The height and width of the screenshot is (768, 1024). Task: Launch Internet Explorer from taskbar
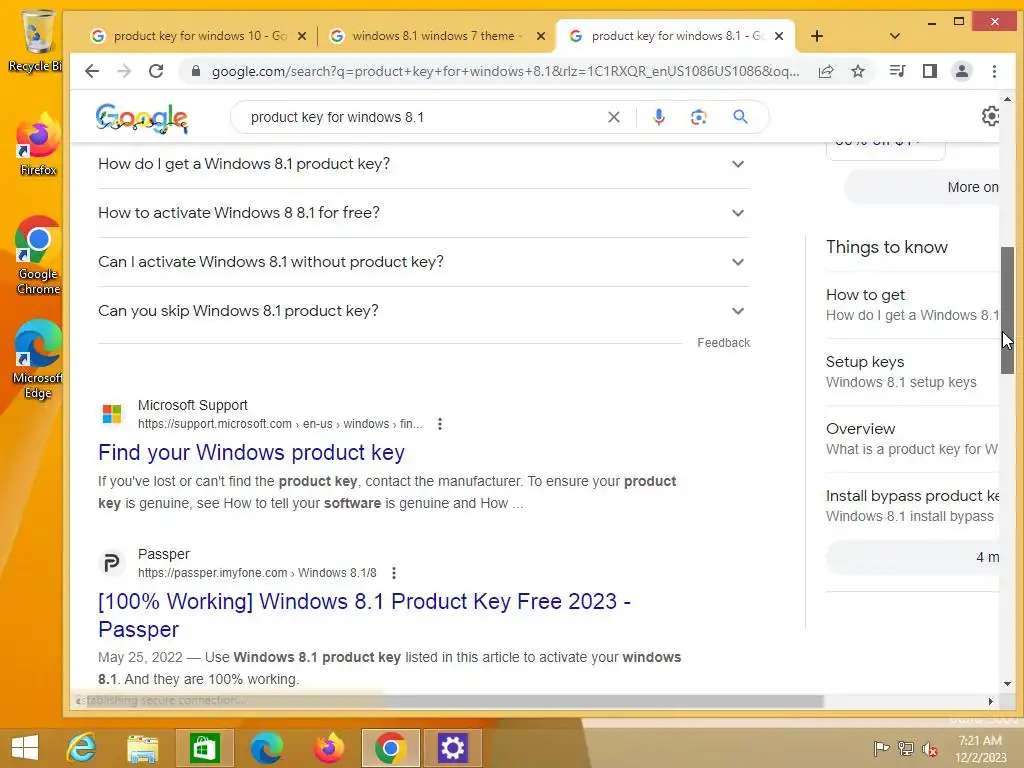82,748
